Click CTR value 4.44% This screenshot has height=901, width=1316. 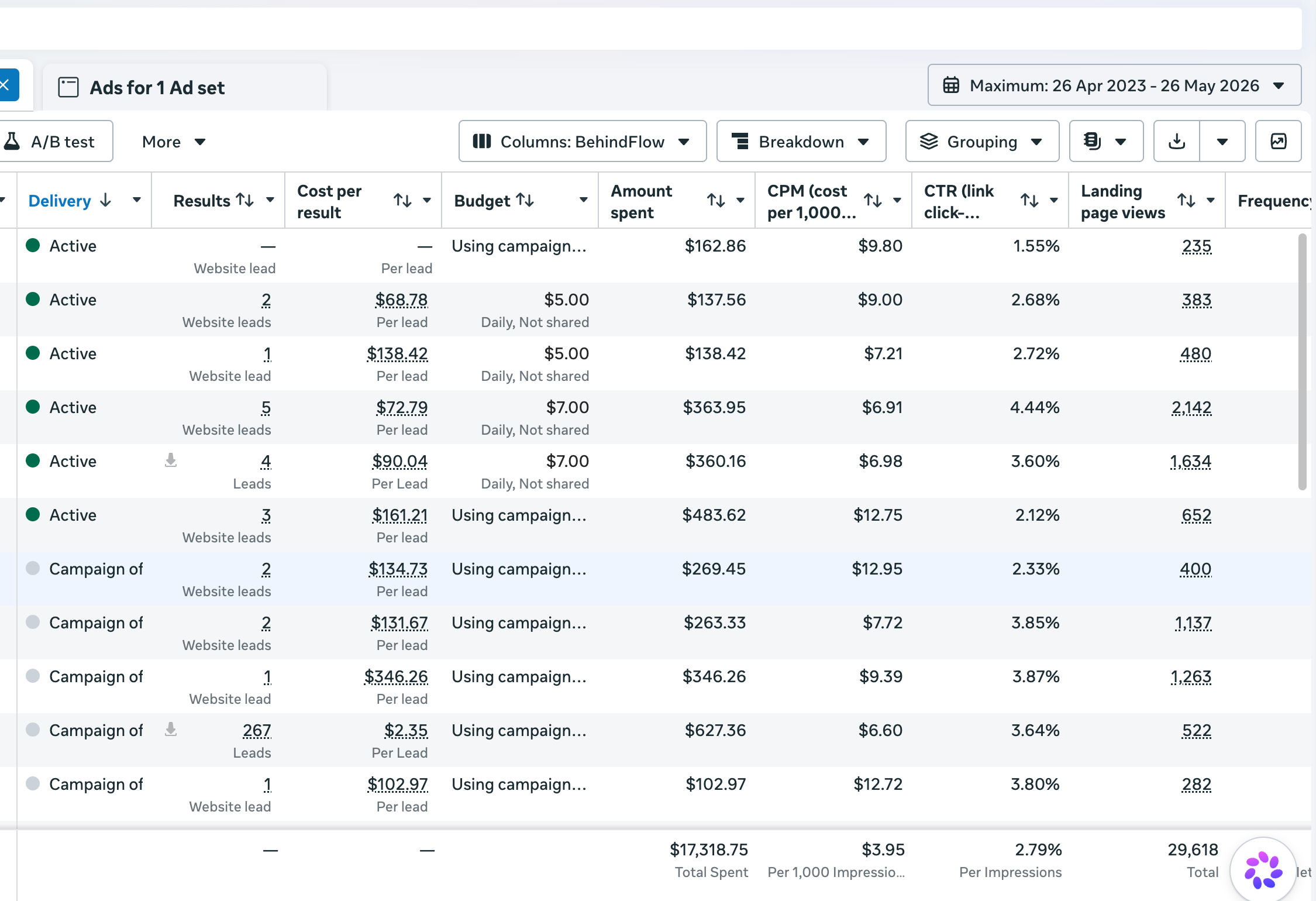1035,408
